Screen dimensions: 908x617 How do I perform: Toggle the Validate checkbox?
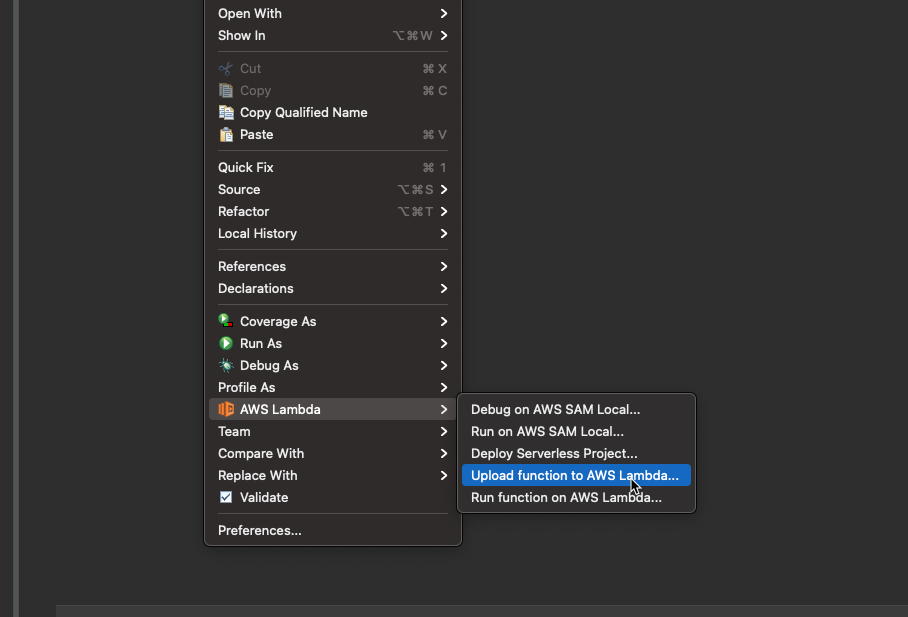coord(226,497)
